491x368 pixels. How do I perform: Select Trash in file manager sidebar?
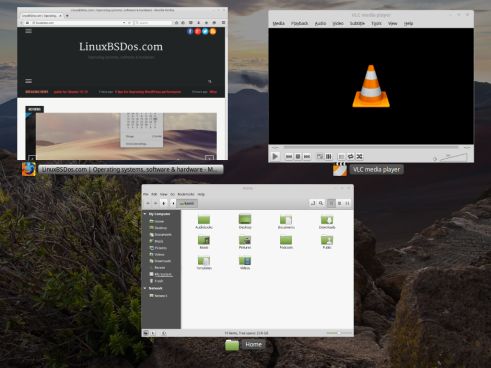[x=156, y=281]
